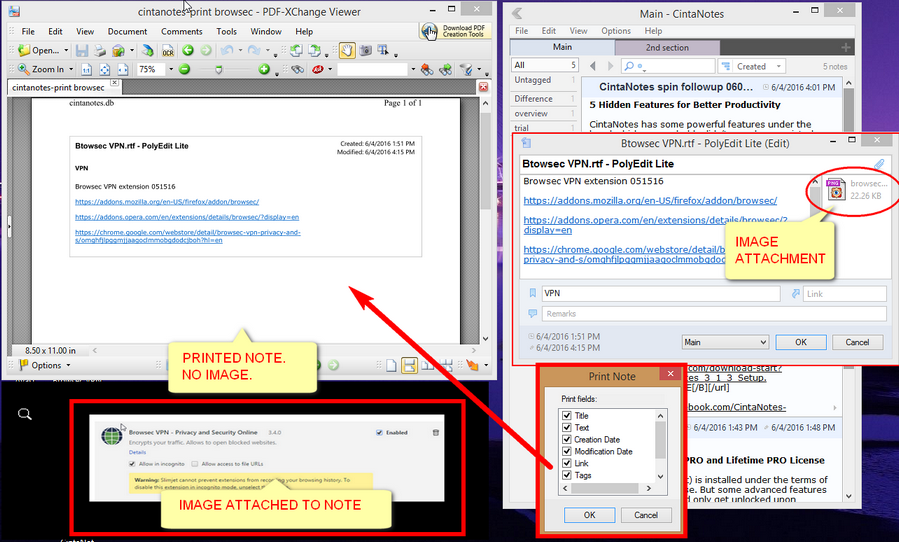This screenshot has width=899, height=542.
Task: Uncheck Link print field
Action: [x=567, y=463]
